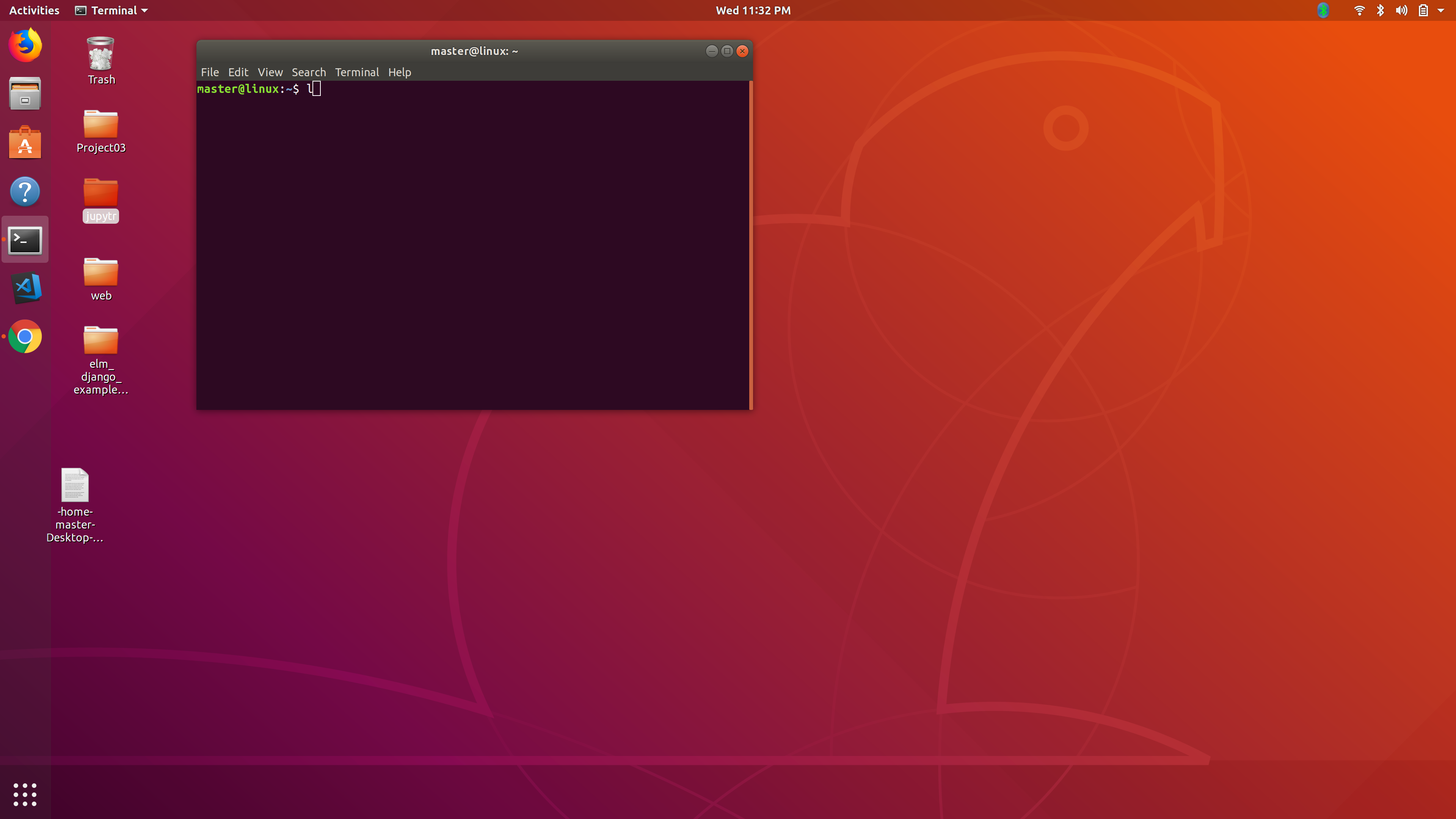The width and height of the screenshot is (1456, 819).
Task: Open Firefox from the dock
Action: (25, 45)
